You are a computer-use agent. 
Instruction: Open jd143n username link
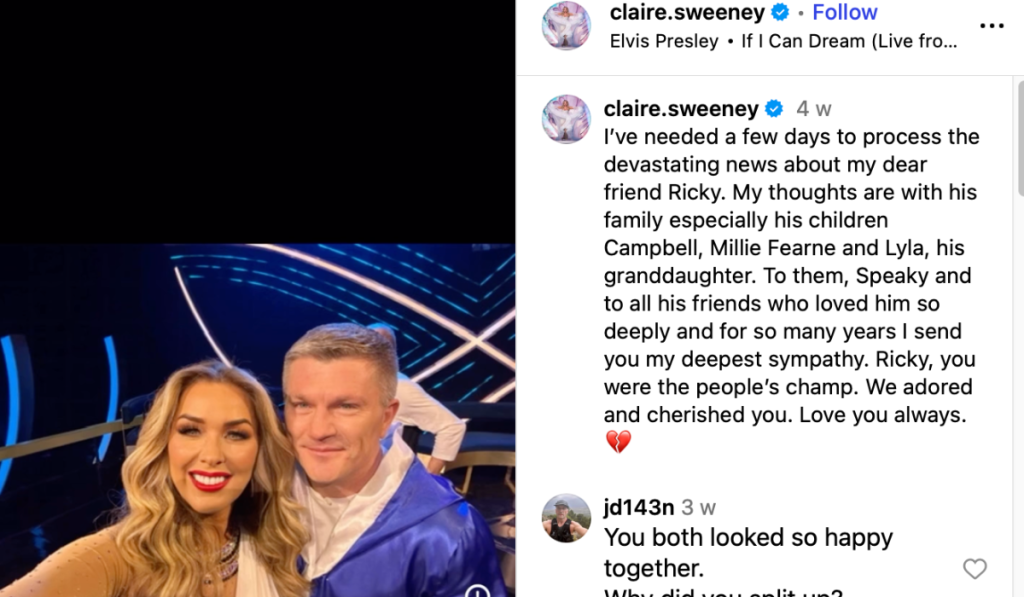pos(639,507)
